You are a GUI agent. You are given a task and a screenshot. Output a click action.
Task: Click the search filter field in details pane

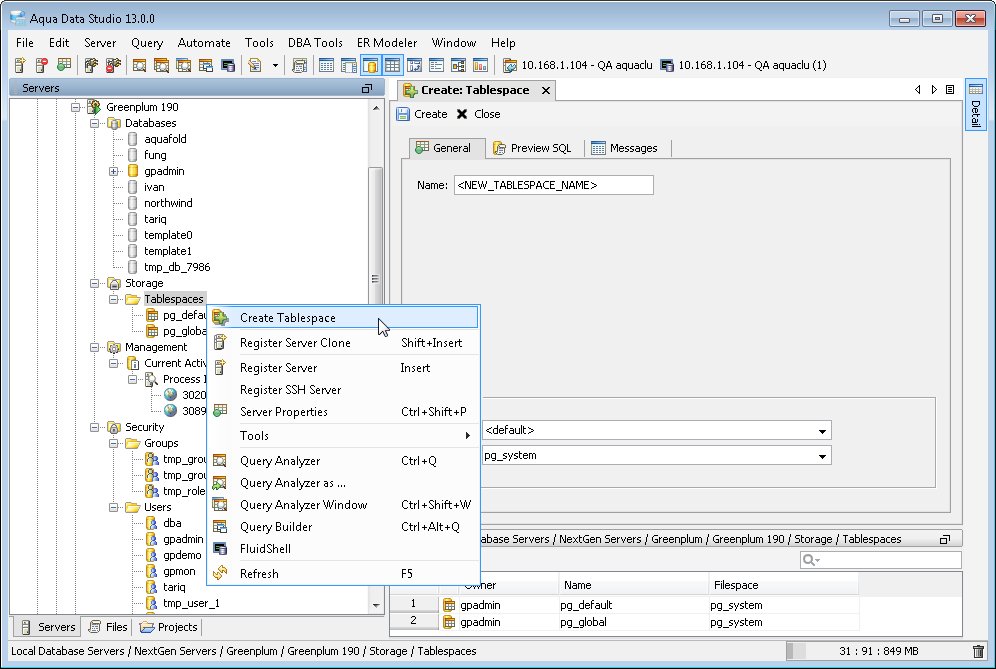[x=880, y=560]
